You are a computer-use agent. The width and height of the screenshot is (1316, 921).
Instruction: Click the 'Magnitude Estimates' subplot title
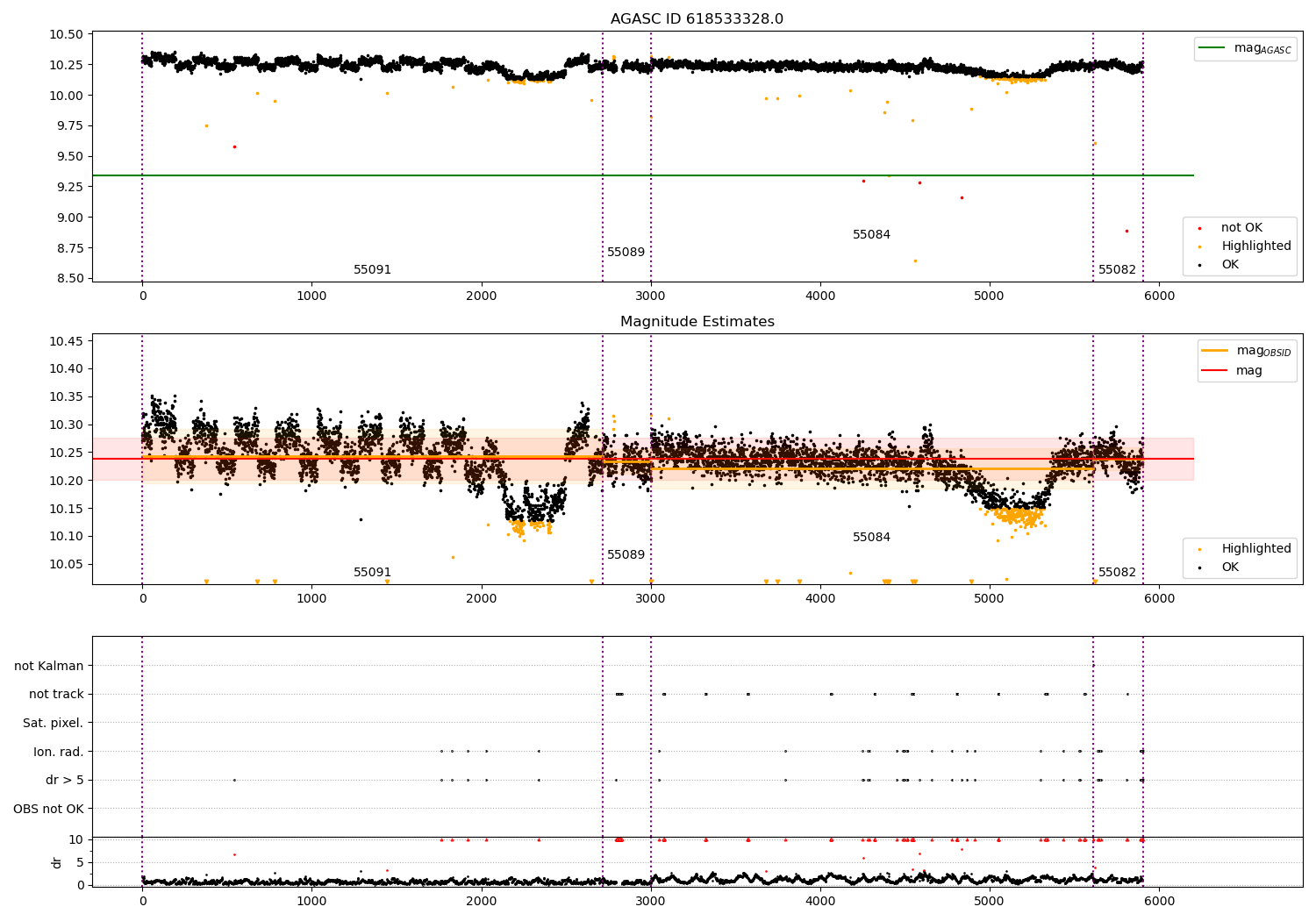697,322
